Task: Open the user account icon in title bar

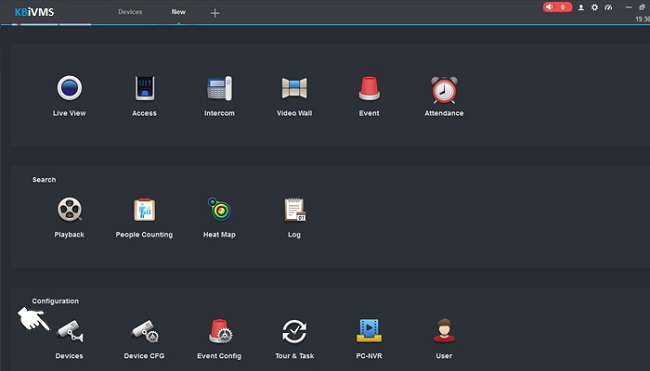Action: coord(581,7)
